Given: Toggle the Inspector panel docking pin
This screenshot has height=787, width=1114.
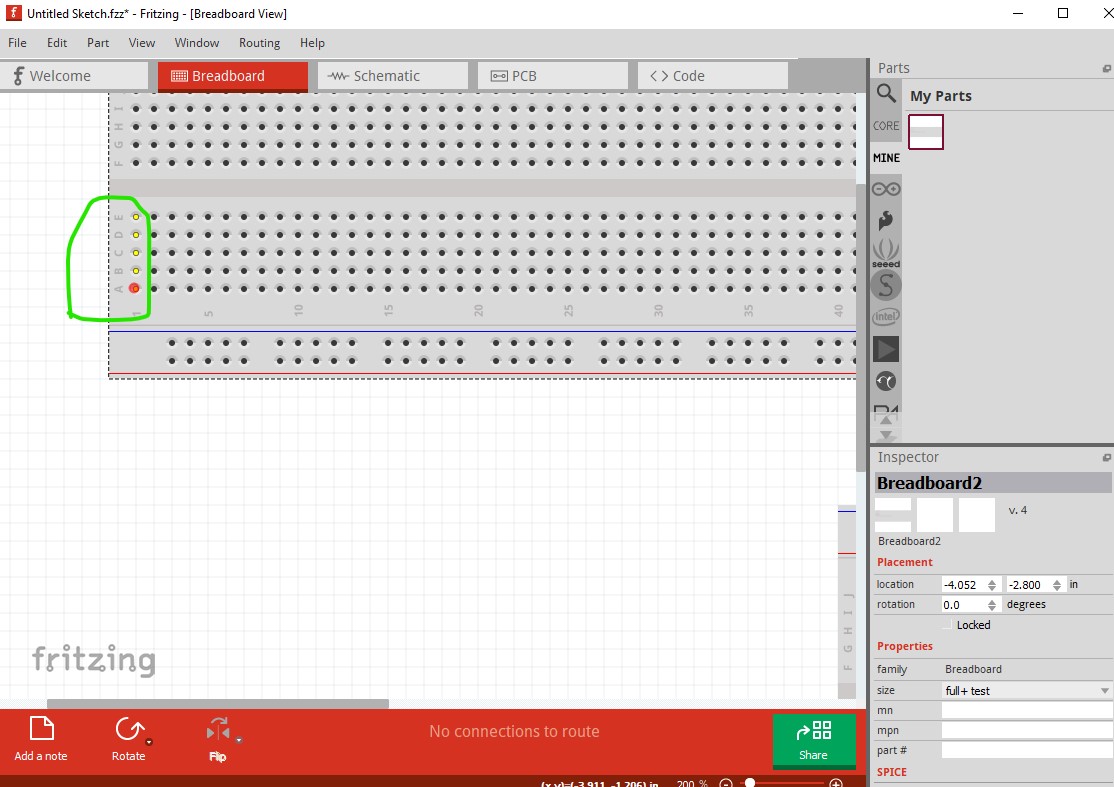Looking at the screenshot, I should point(1106,457).
